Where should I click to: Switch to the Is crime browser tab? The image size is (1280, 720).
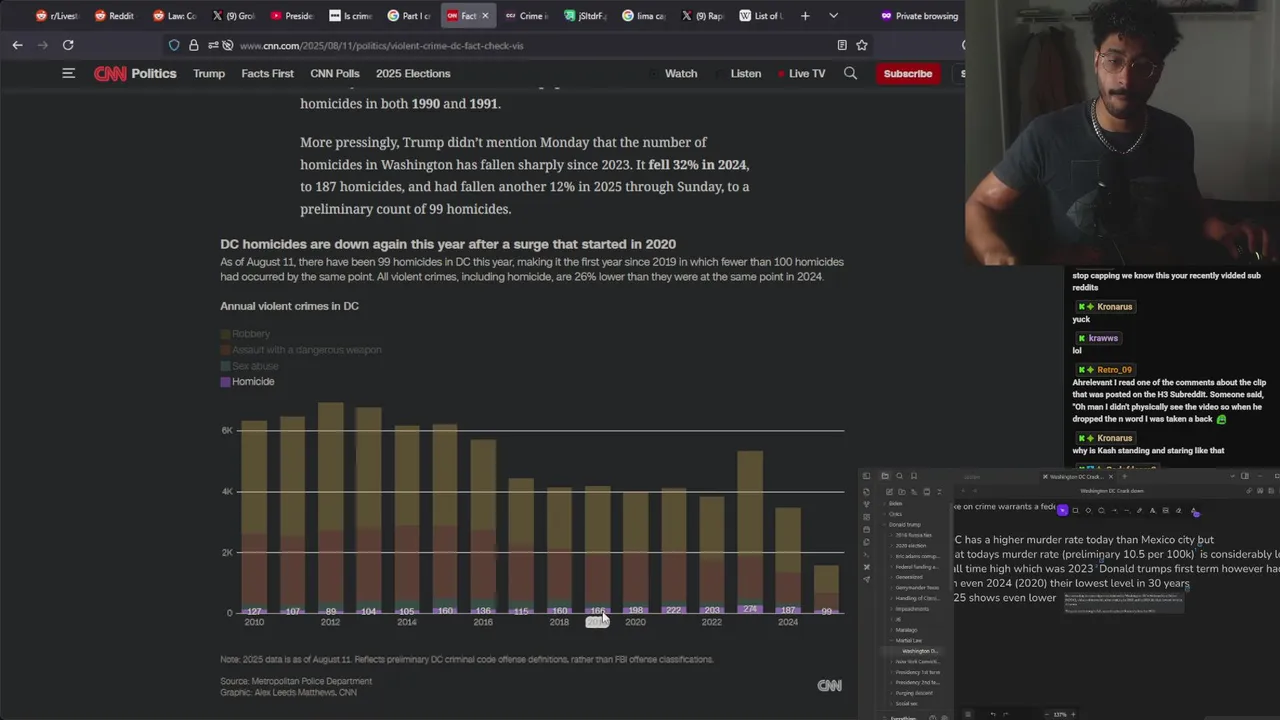(x=351, y=16)
